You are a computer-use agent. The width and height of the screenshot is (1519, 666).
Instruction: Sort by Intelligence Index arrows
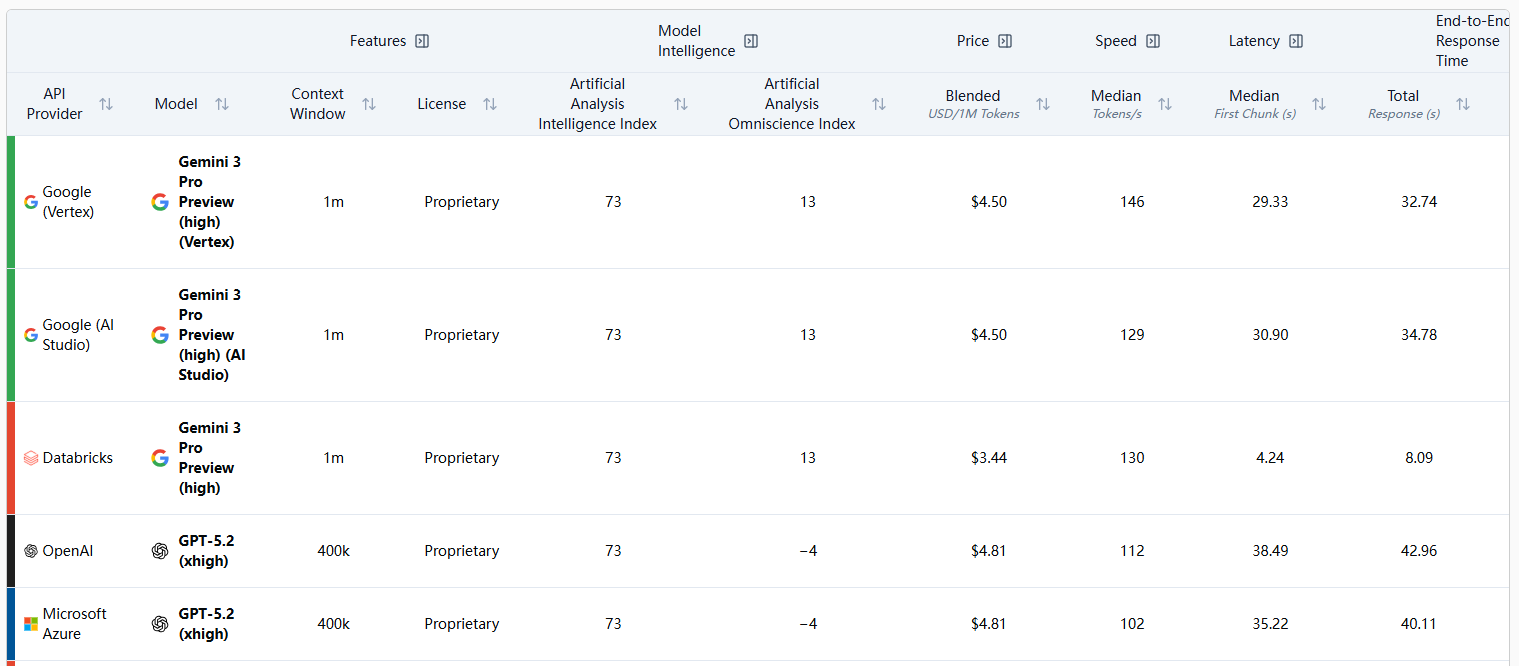point(681,104)
